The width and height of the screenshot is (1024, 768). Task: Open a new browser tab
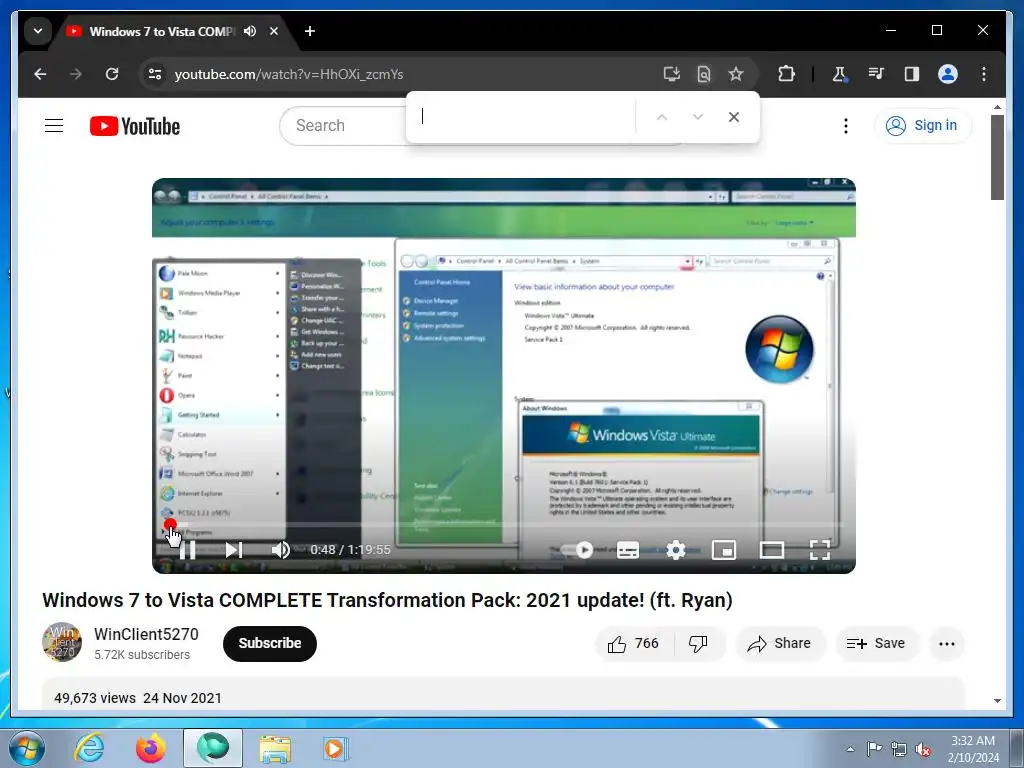(x=310, y=31)
